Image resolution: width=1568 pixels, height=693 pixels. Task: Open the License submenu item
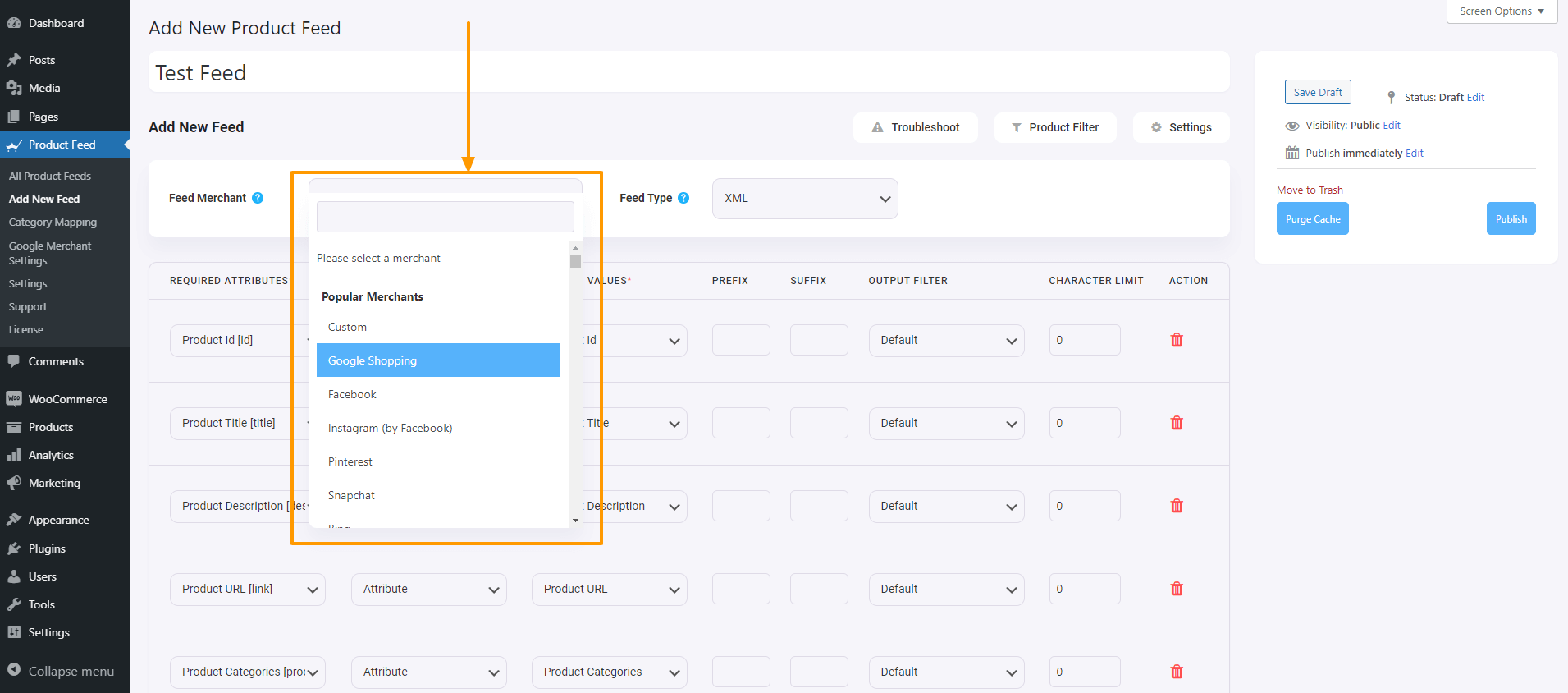[26, 329]
